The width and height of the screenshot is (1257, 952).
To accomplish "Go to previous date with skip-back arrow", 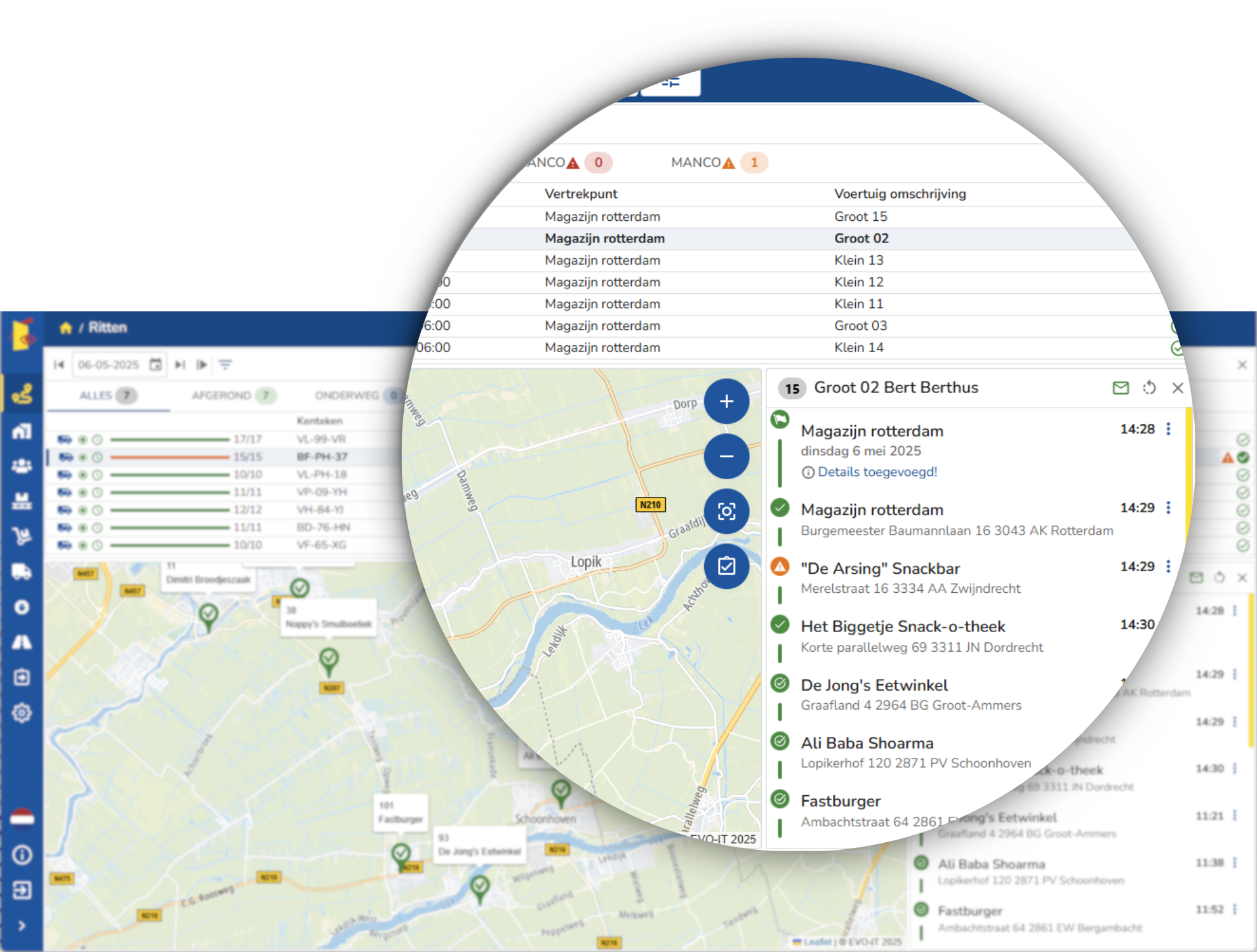I will pyautogui.click(x=59, y=364).
